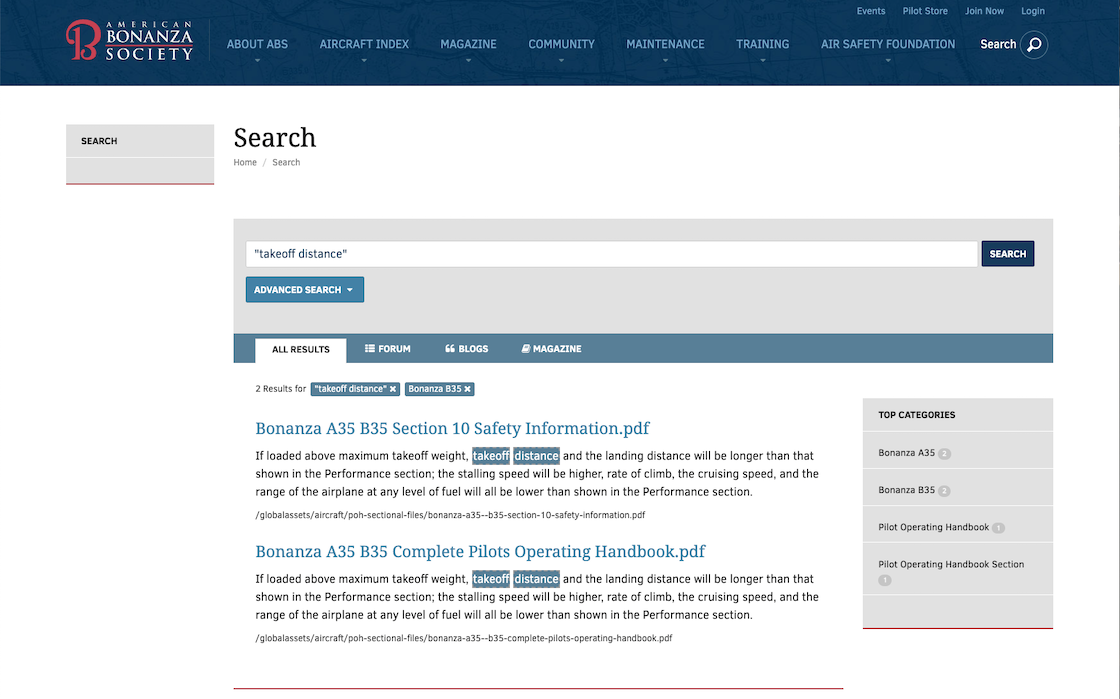Open the Pilot Store link
This screenshot has height=699, width=1120.
pos(925,11)
